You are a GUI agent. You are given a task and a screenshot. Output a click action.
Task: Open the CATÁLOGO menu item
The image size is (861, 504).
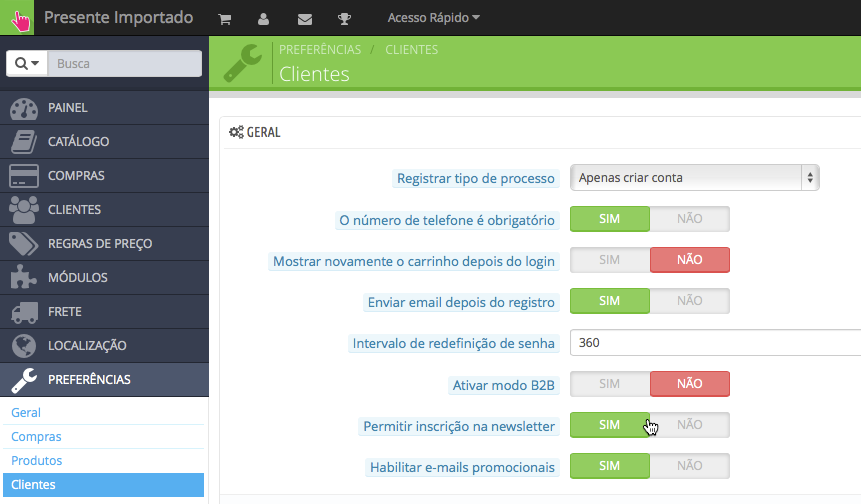[x=104, y=142]
